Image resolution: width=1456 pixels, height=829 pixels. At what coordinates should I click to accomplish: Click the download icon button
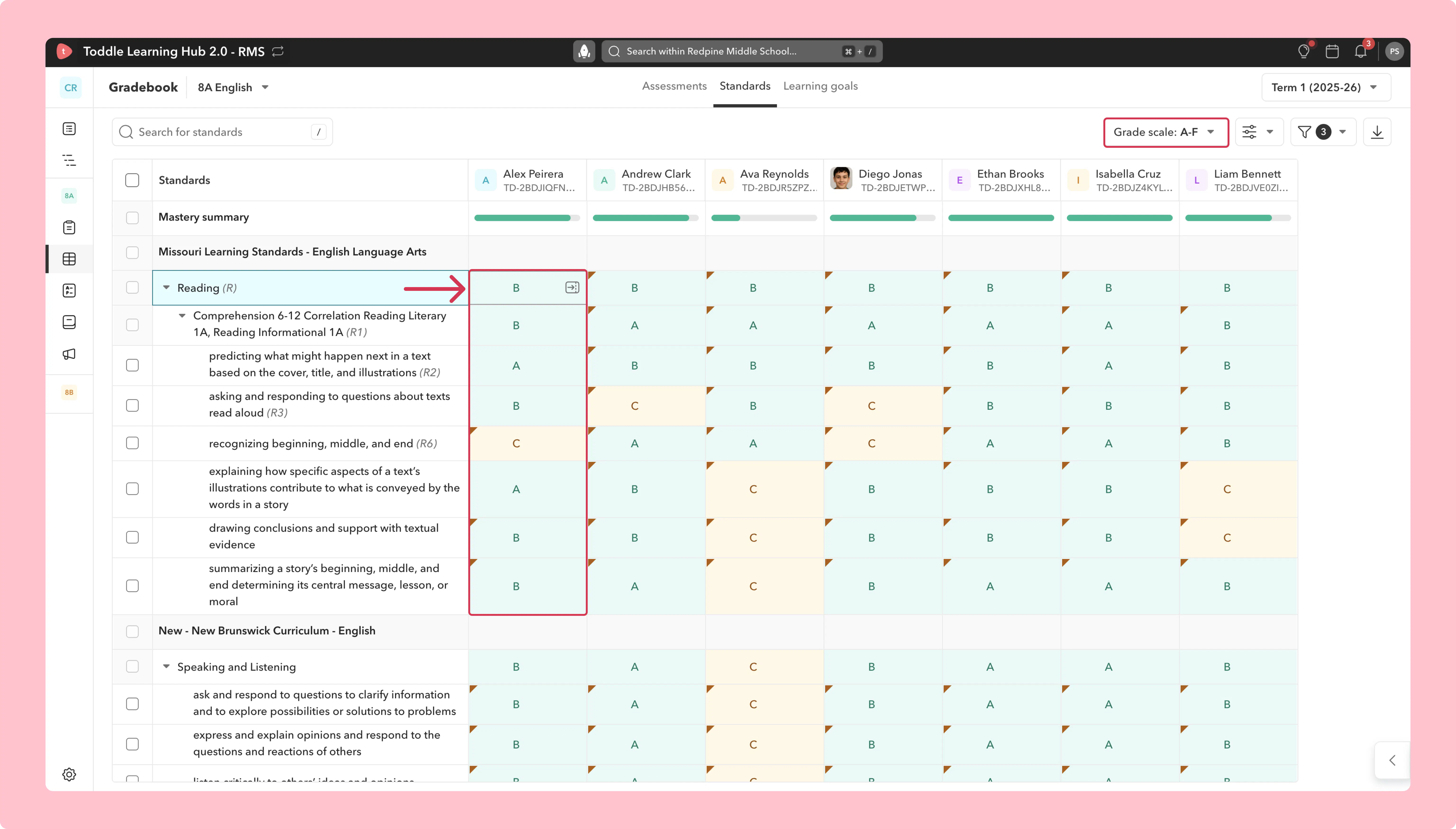click(x=1377, y=132)
